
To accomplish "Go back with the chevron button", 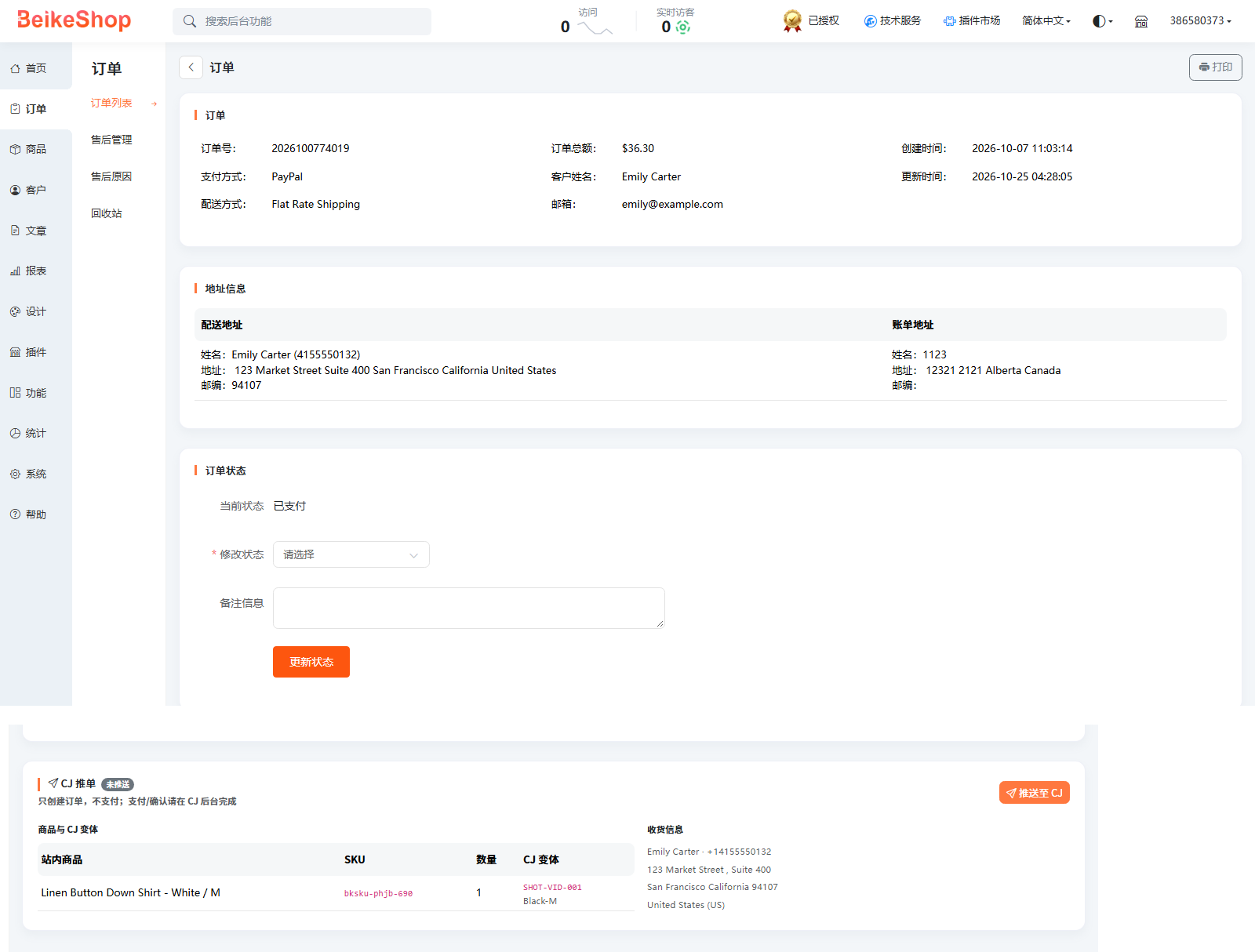I will (191, 67).
